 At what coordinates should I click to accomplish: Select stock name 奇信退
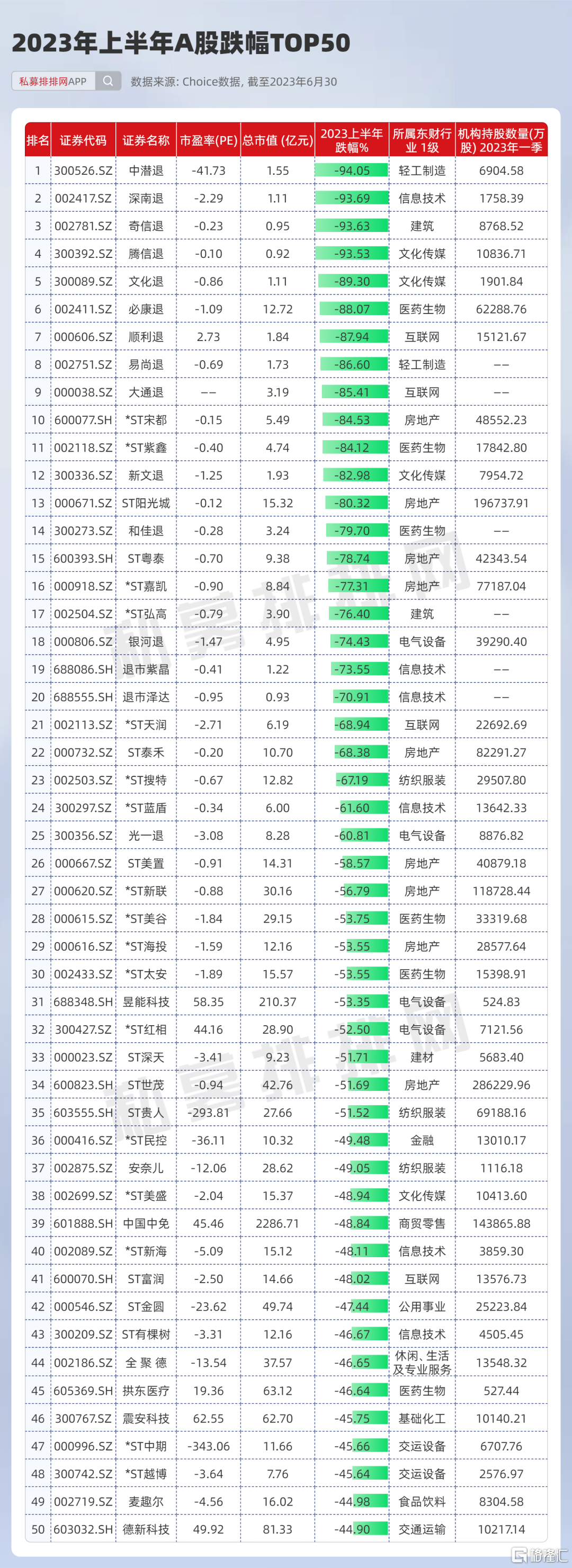click(146, 226)
